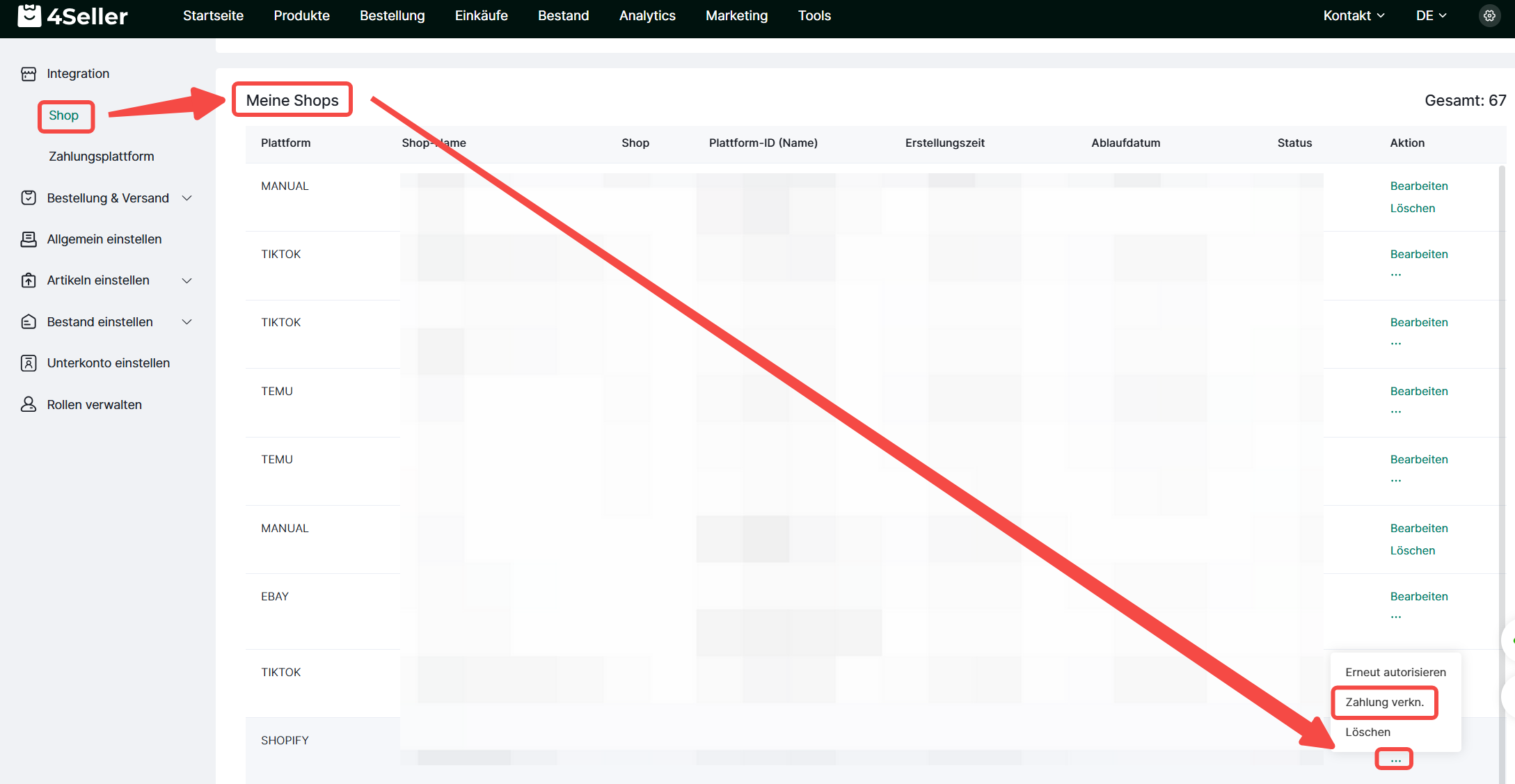Viewport: 1515px width, 784px height.
Task: Click the Allgemein einstellen icon
Action: [x=29, y=239]
